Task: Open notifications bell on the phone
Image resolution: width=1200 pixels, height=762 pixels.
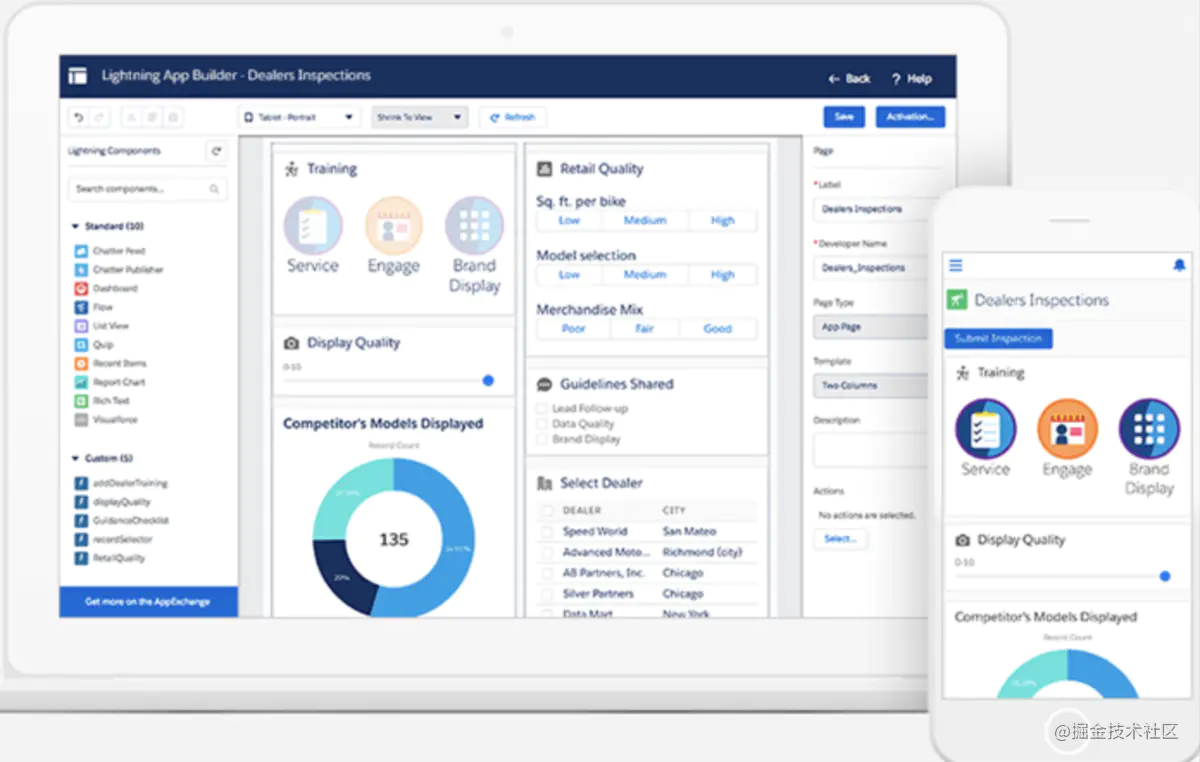Action: click(x=1179, y=265)
